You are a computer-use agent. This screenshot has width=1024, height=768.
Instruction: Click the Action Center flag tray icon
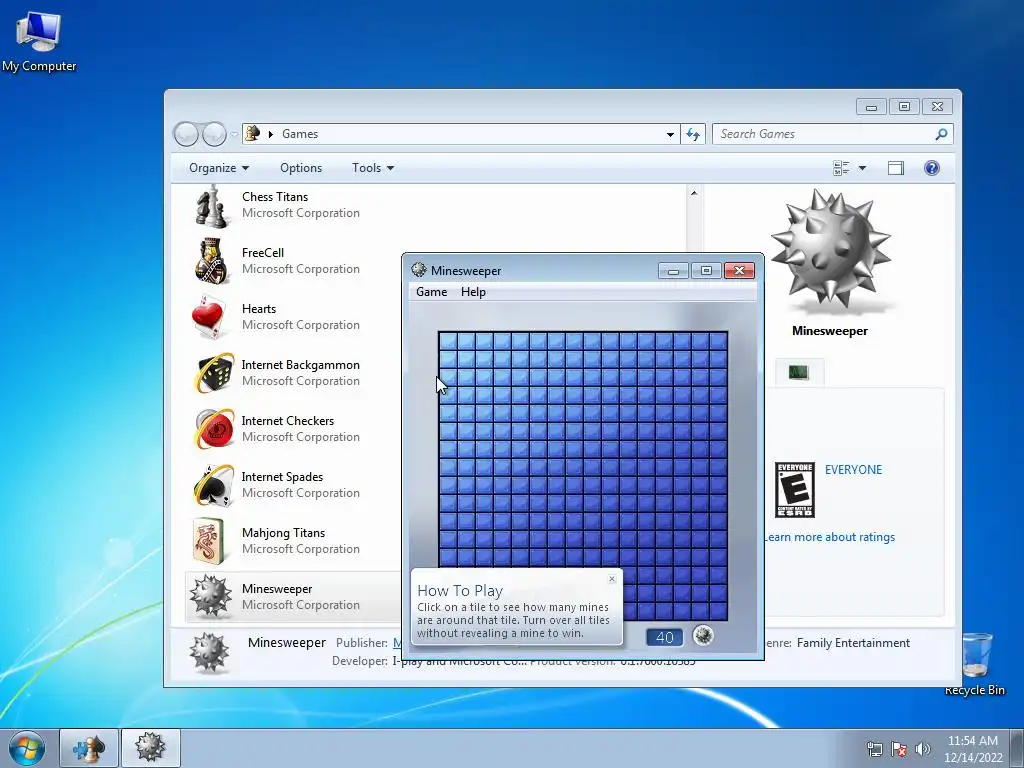click(x=899, y=749)
